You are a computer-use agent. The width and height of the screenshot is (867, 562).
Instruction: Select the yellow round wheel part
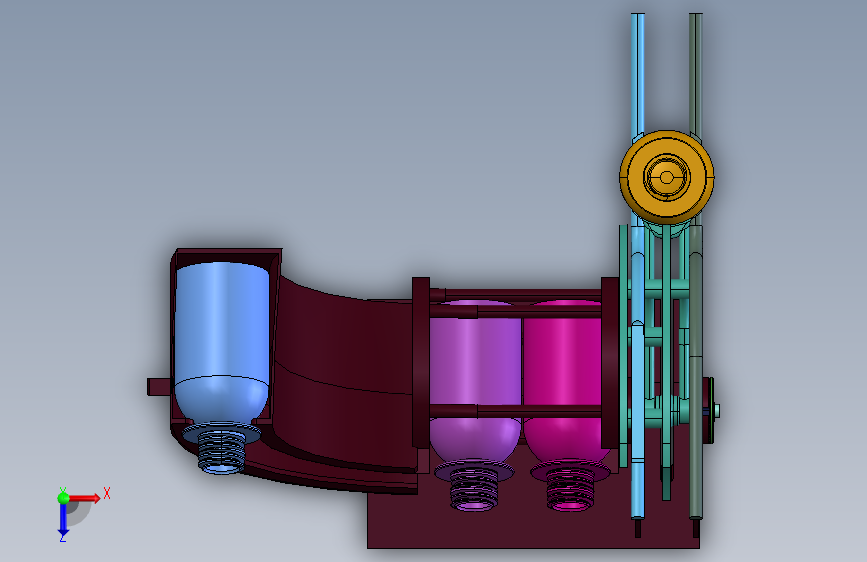point(666,178)
